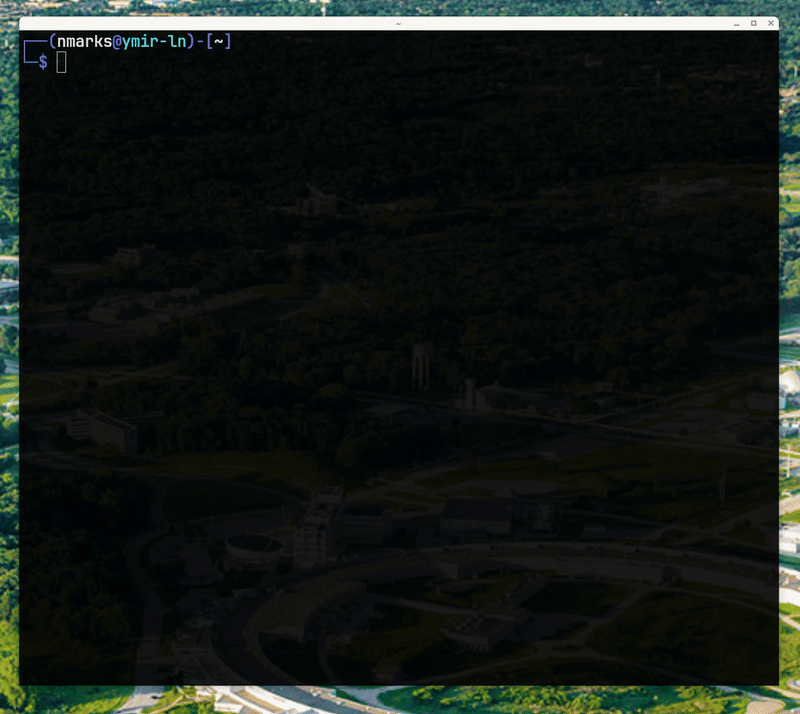Click the "@" symbol in the prompt
The width and height of the screenshot is (800, 714).
116,41
